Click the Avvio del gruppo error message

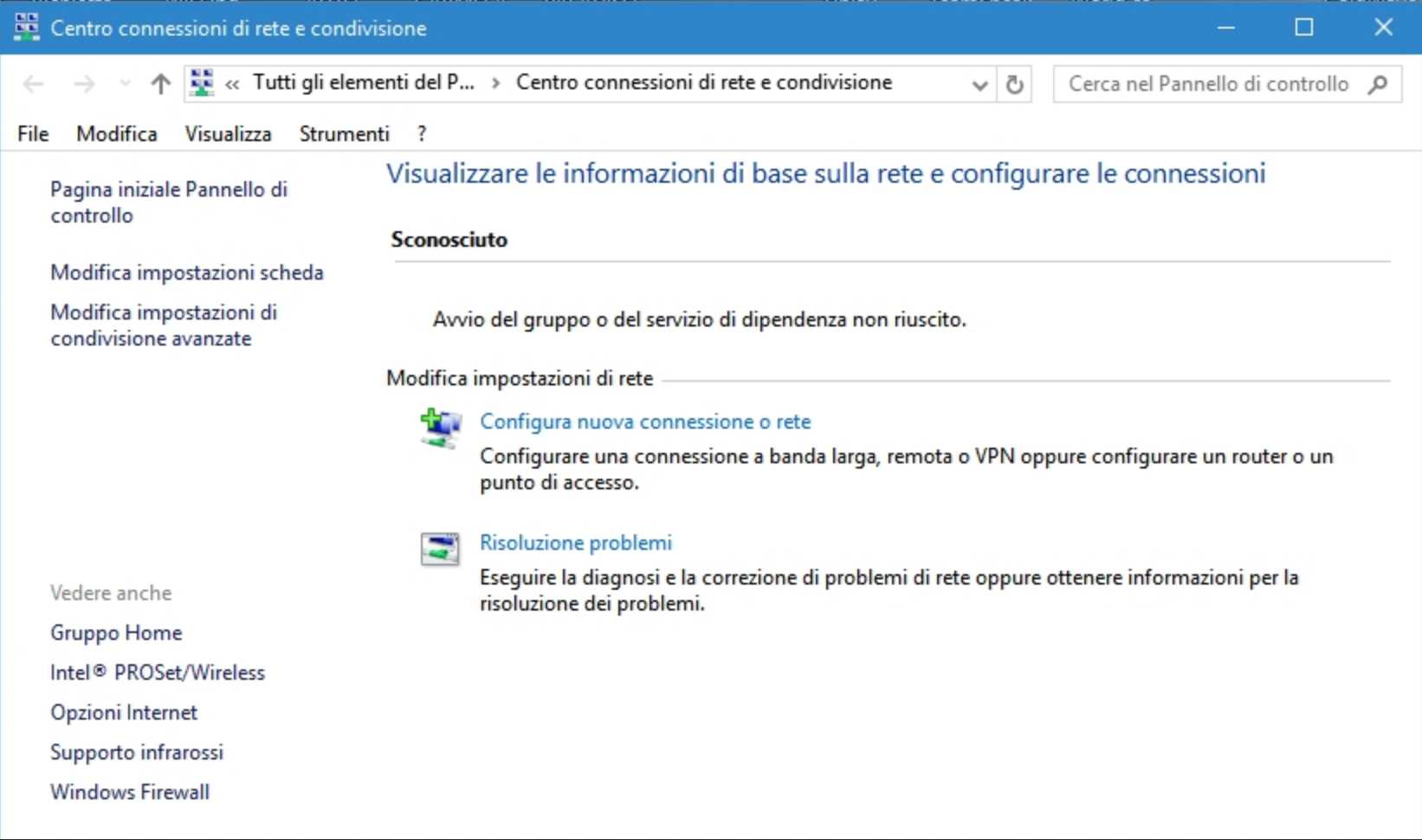[x=700, y=320]
